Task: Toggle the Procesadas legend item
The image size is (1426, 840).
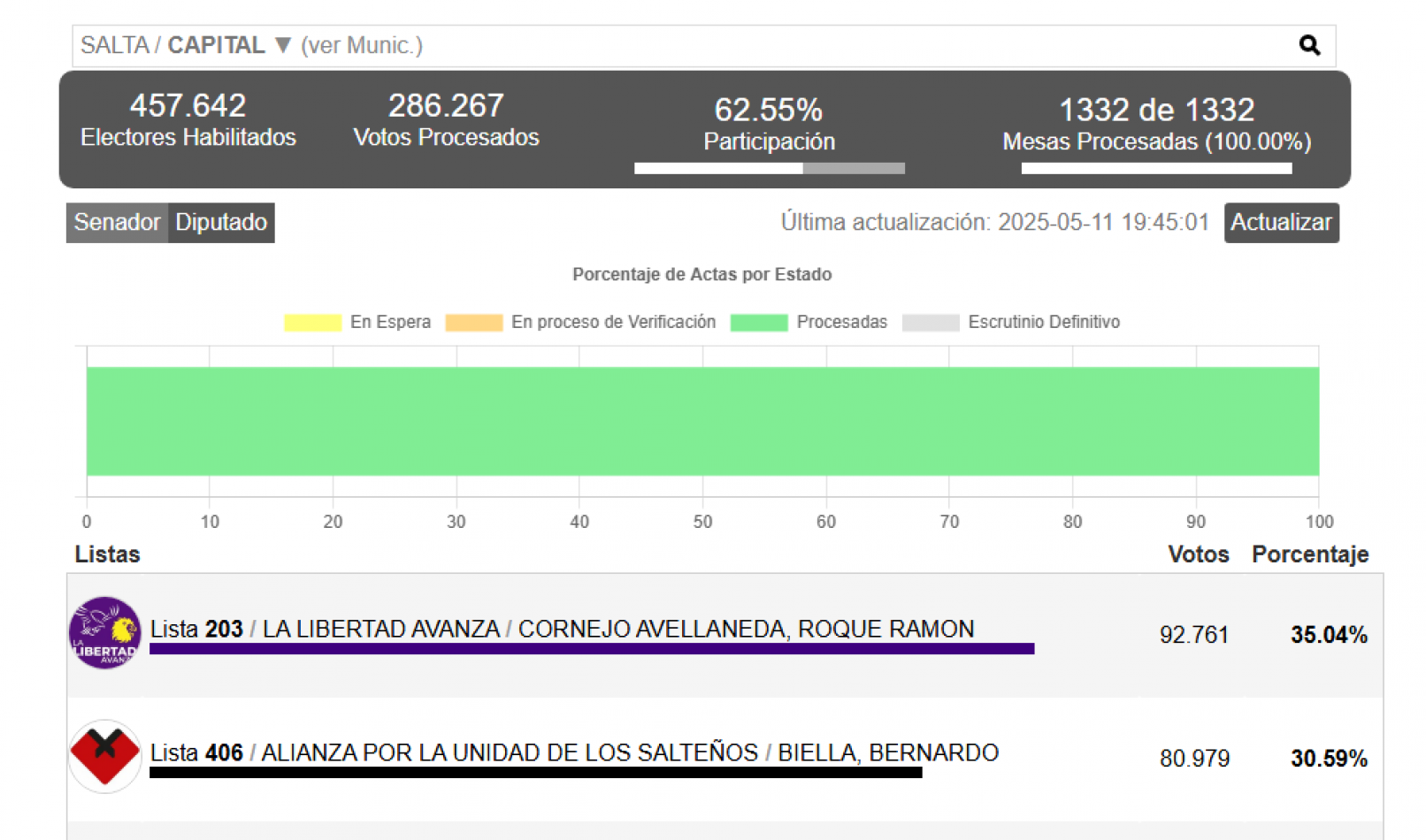Action: coord(809,322)
